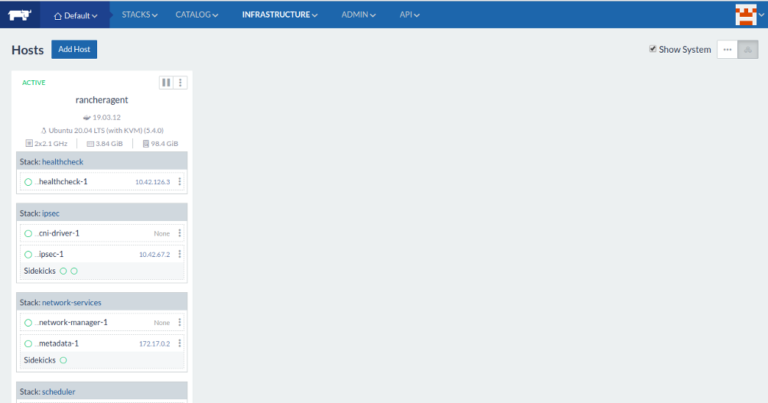Image resolution: width=768 pixels, height=403 pixels.
Task: Click the user avatar icon
Action: 745,15
